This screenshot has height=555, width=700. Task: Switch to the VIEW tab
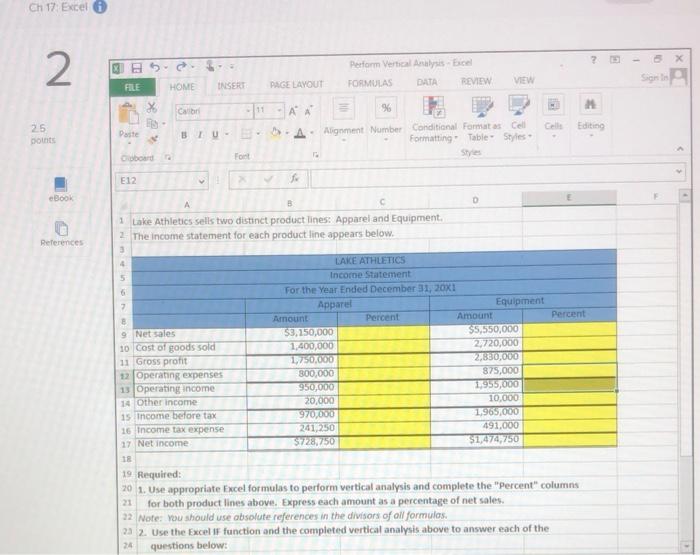pos(524,80)
